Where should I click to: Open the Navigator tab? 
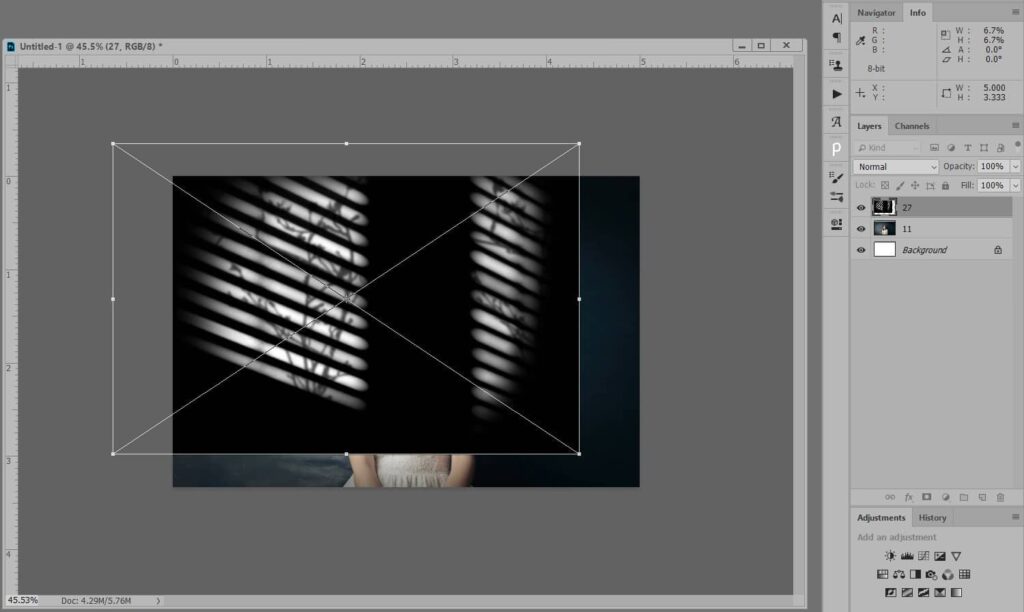coord(876,12)
